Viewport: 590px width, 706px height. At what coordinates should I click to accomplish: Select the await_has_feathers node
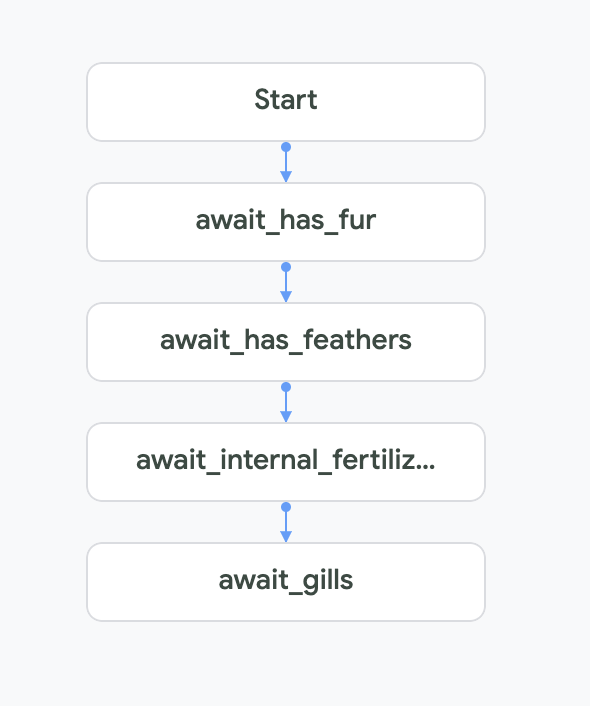[286, 342]
